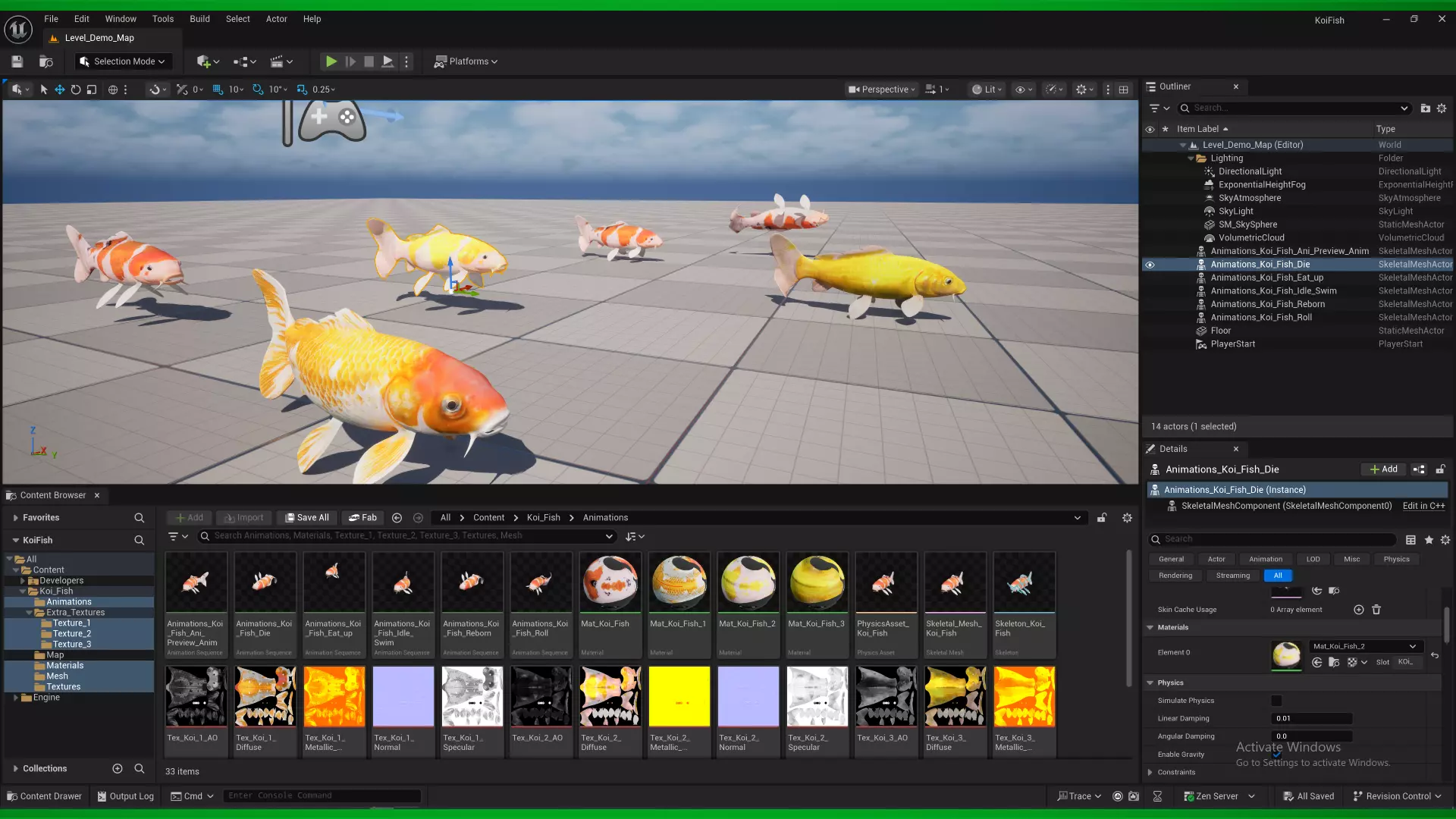Select the rotate gizmo tool
This screenshot has height=819, width=1456.
[x=76, y=89]
